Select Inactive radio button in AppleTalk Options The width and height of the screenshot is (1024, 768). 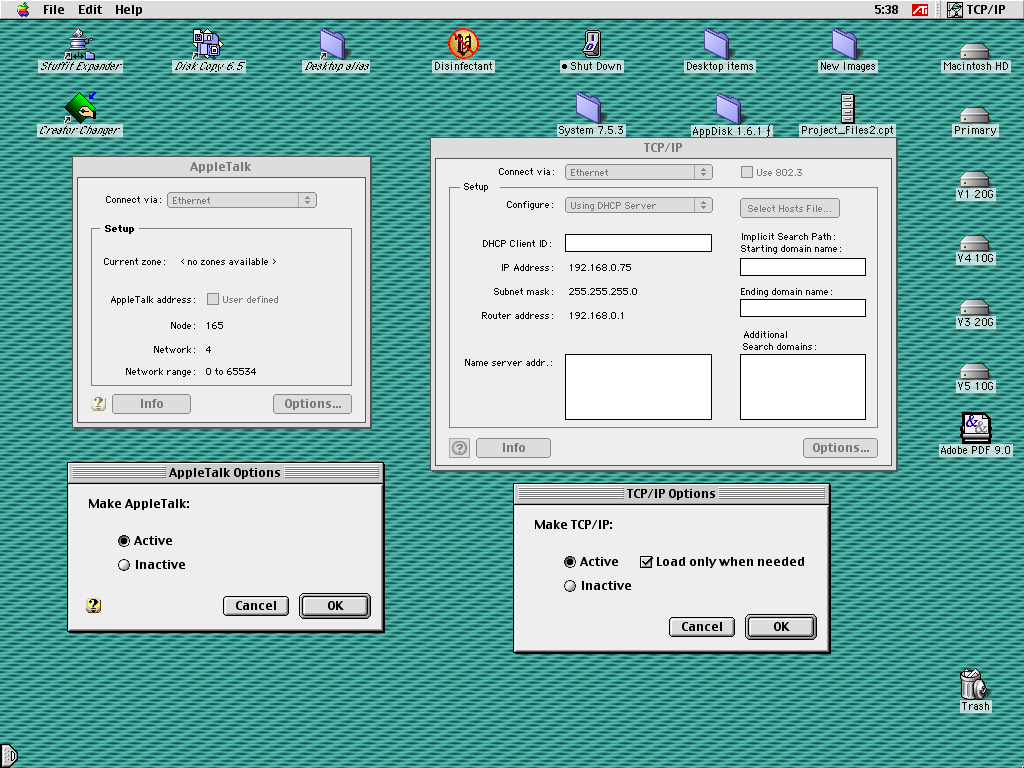[124, 565]
